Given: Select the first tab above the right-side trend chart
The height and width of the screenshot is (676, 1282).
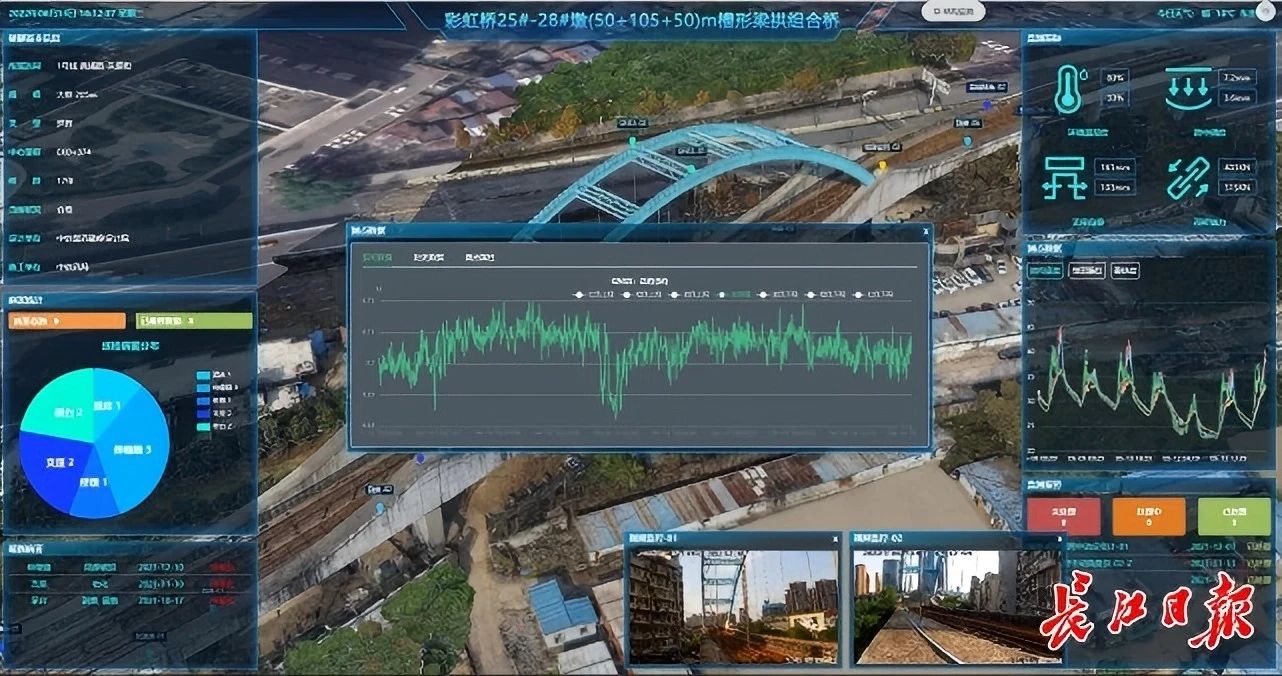Looking at the screenshot, I should 1045,270.
